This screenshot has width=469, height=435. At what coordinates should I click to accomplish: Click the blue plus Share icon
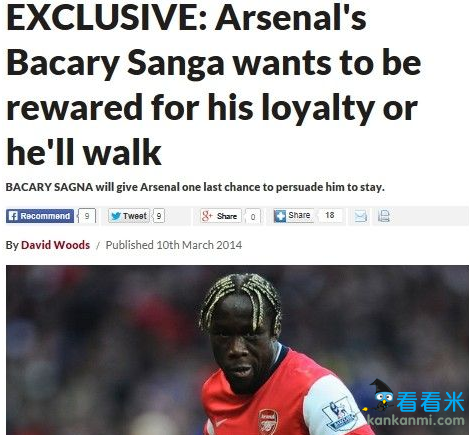(280, 216)
